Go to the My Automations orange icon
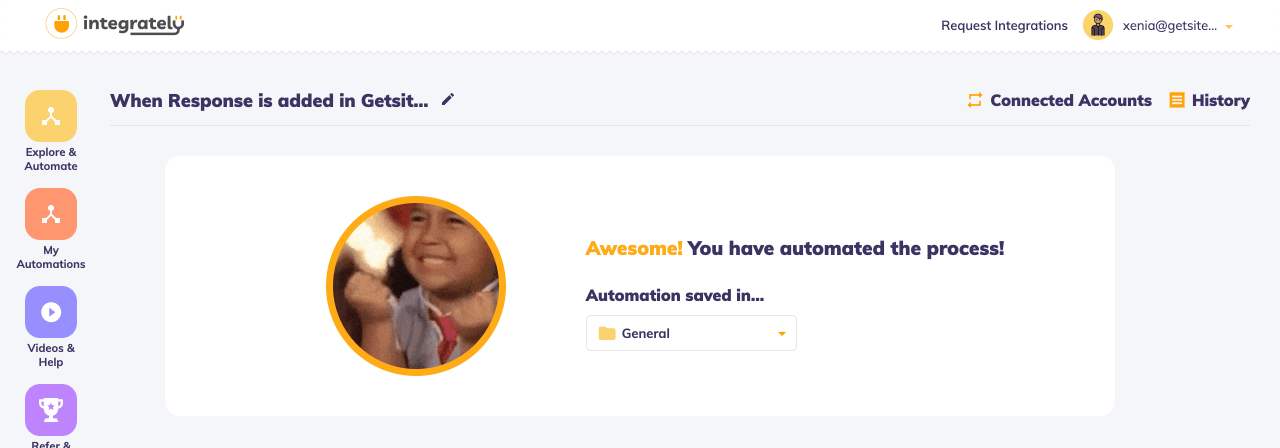 click(x=51, y=214)
